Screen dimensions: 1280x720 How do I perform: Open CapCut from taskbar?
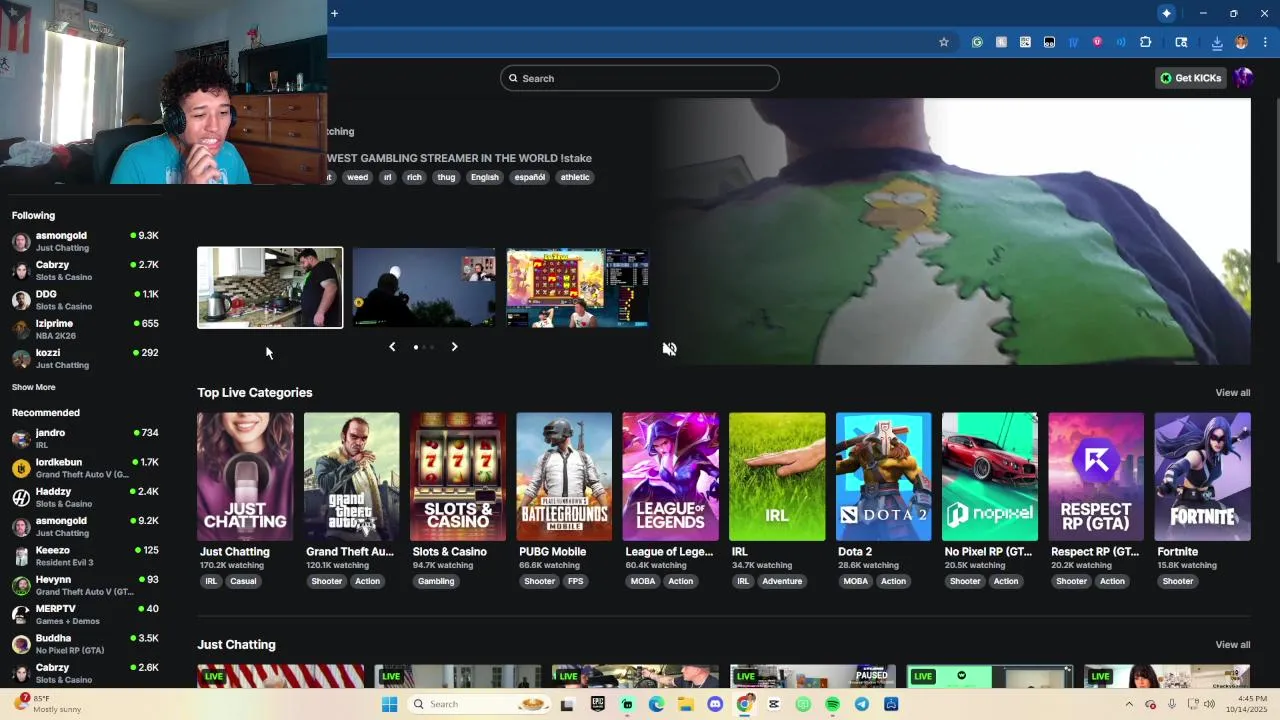click(x=774, y=704)
